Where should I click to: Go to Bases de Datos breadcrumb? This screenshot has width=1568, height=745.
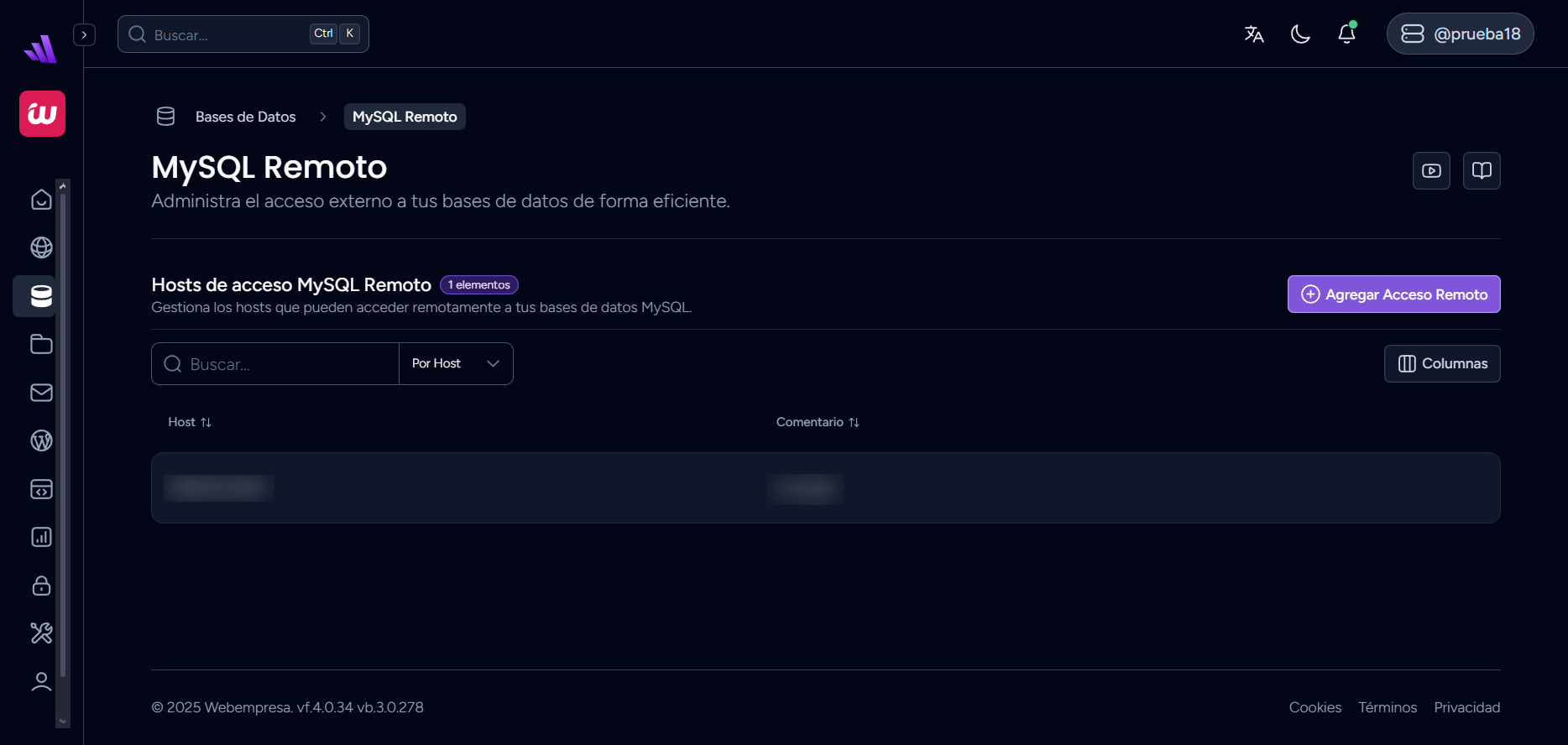[x=245, y=117]
